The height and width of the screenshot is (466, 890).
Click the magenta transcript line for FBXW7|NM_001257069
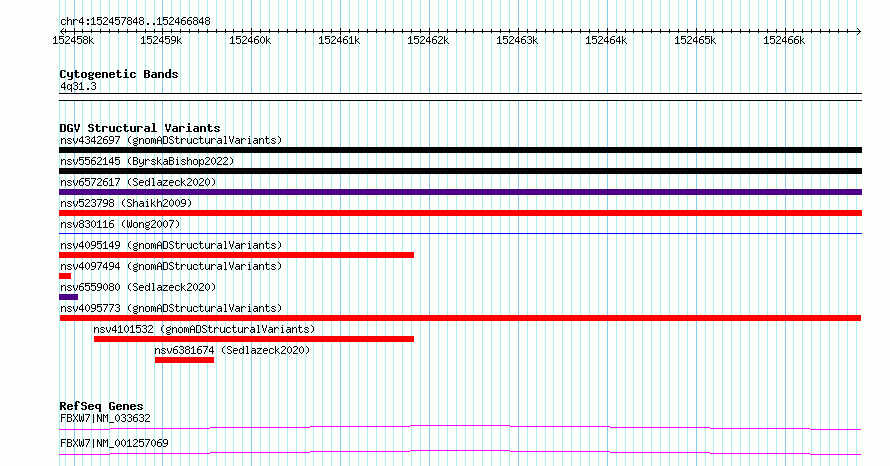click(x=460, y=452)
